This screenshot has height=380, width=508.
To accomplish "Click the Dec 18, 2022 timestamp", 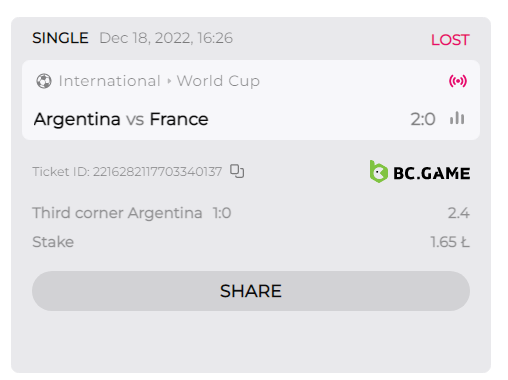I will tap(166, 38).
